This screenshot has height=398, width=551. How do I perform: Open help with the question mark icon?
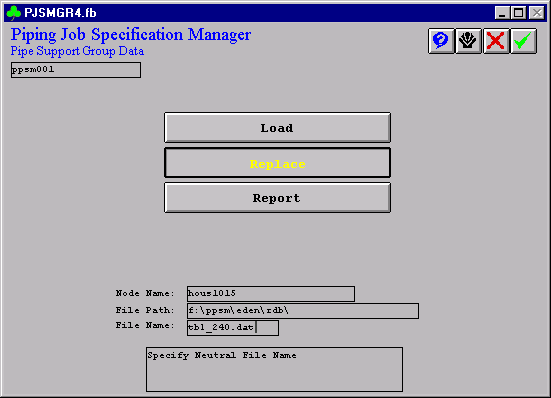pyautogui.click(x=441, y=41)
